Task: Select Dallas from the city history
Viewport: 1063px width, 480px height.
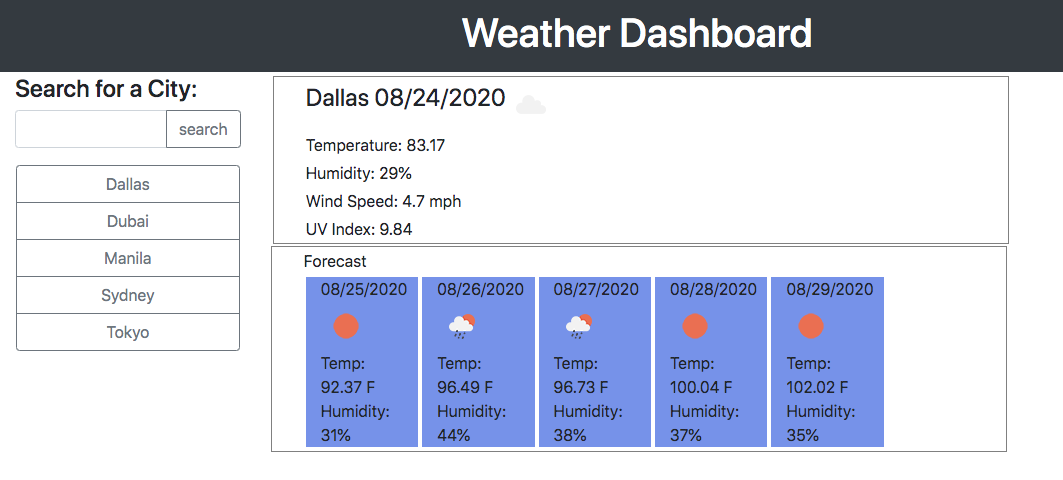Action: pos(128,184)
